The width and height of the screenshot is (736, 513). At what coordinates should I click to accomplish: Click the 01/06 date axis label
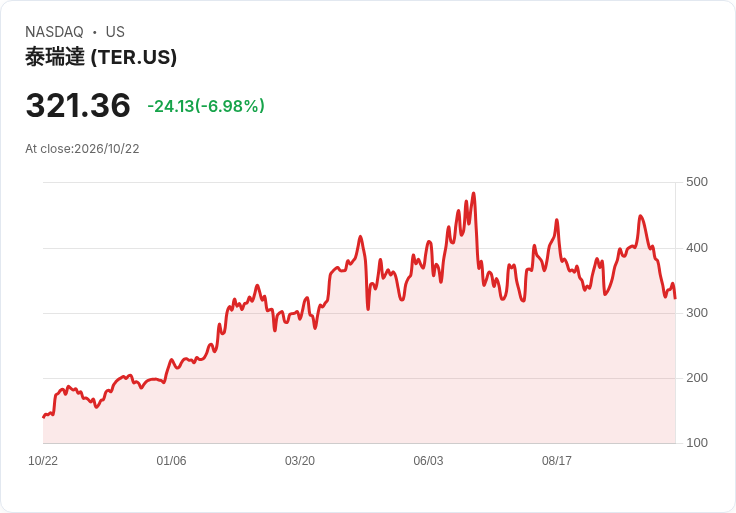click(x=171, y=461)
